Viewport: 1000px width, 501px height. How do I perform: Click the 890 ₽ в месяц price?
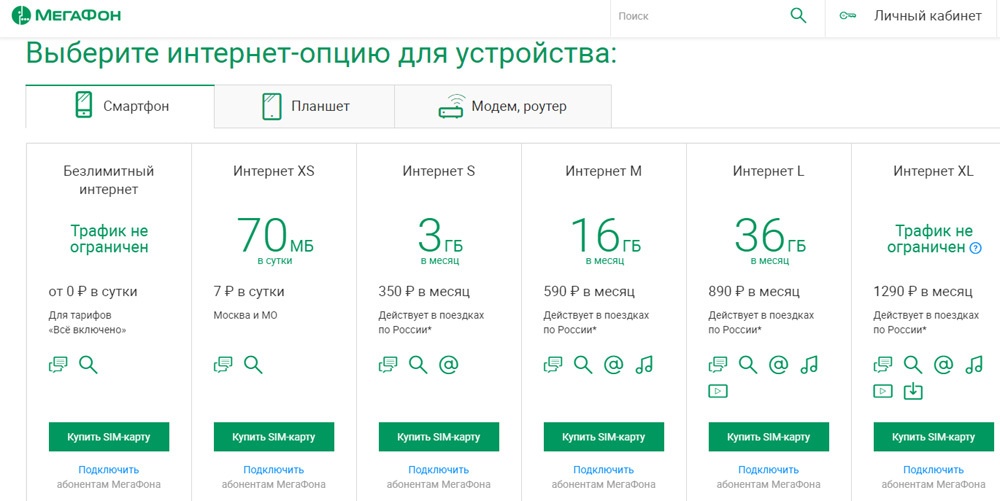(x=754, y=292)
